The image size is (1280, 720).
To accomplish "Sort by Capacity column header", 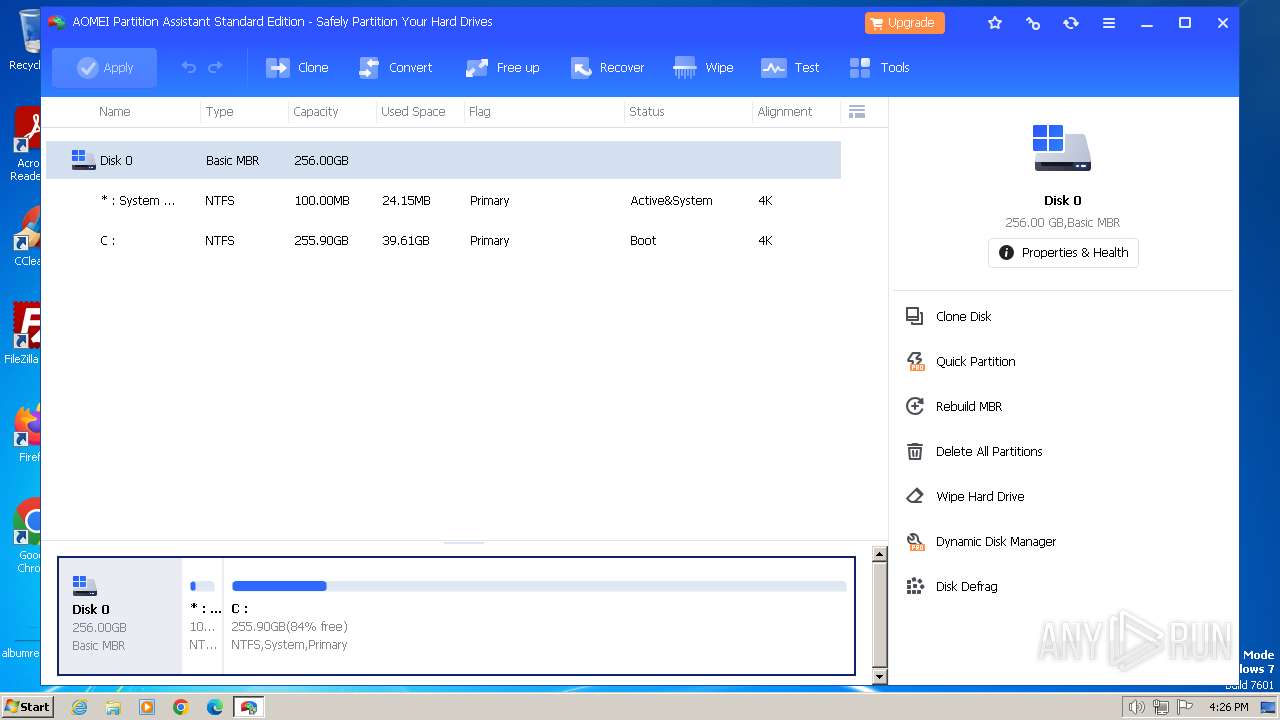I will click(x=316, y=111).
